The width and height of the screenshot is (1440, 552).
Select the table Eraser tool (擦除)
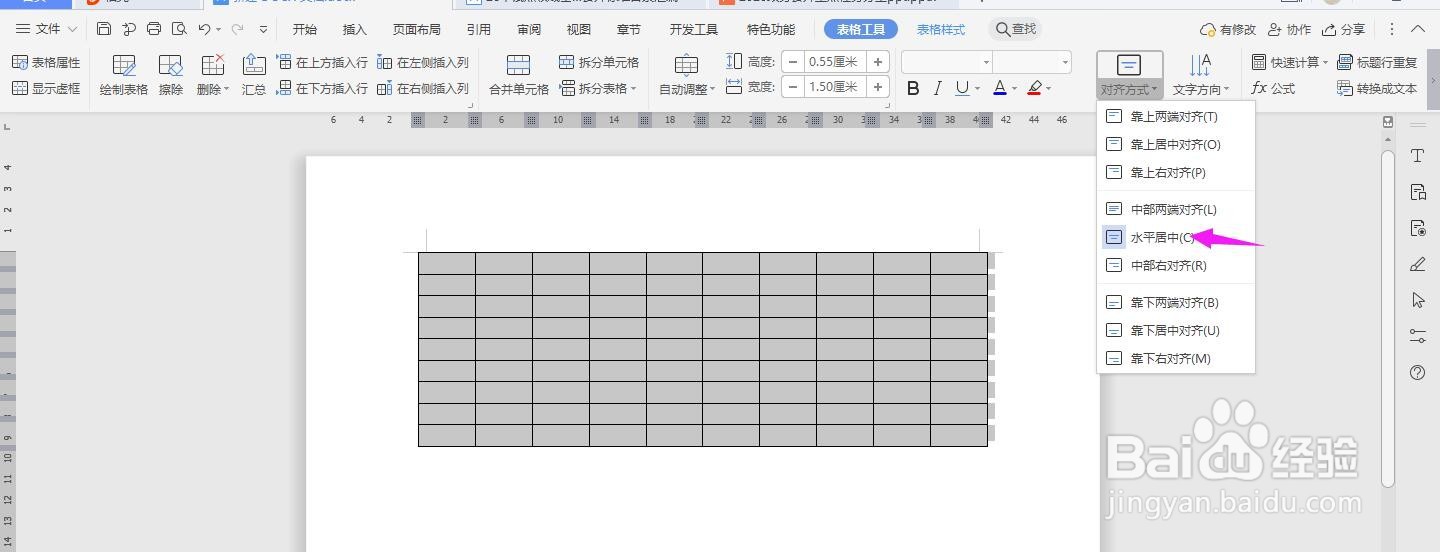171,75
